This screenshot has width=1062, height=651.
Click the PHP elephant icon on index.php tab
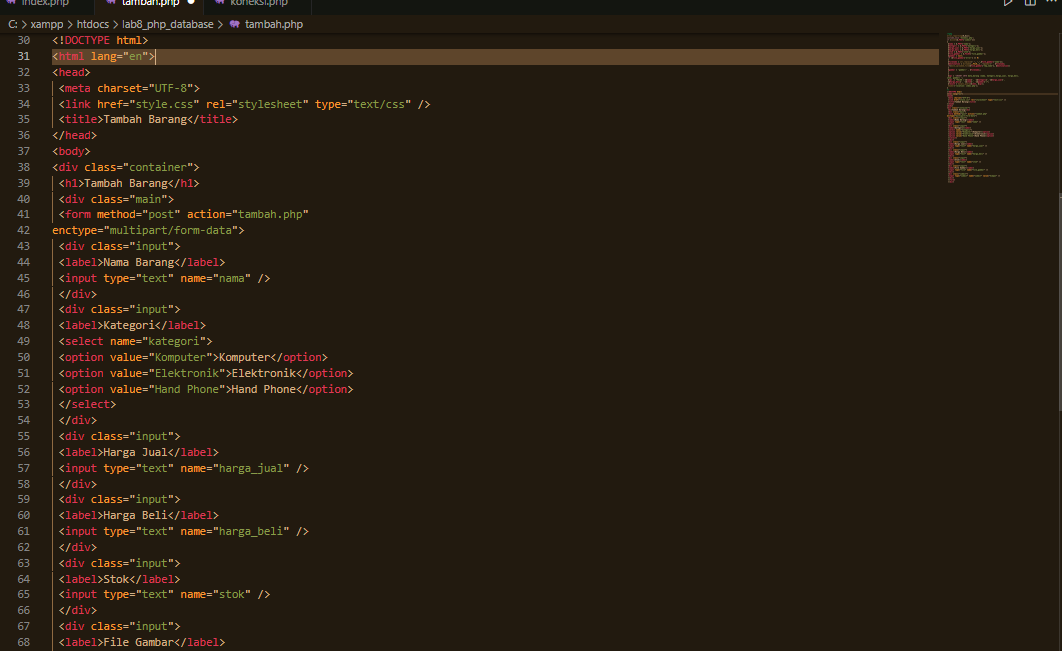click(x=12, y=4)
